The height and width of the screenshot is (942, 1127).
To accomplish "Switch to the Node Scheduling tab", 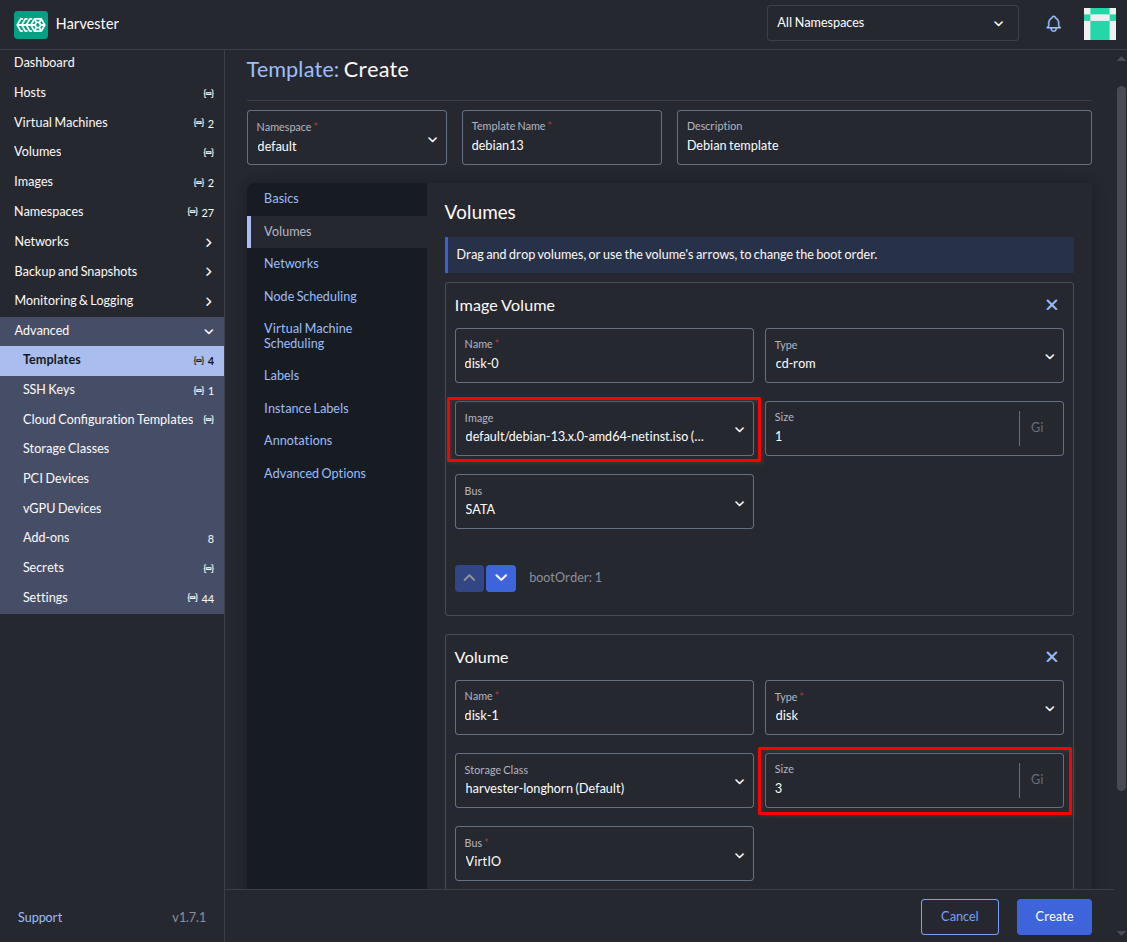I will click(x=310, y=296).
